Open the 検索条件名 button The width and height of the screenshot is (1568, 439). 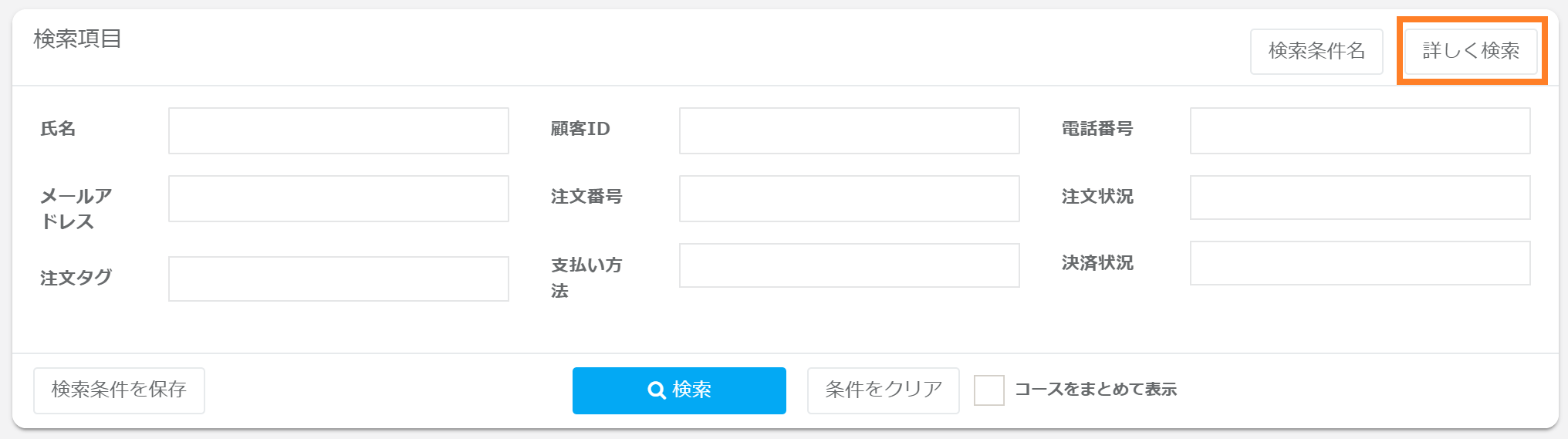pos(1316,51)
